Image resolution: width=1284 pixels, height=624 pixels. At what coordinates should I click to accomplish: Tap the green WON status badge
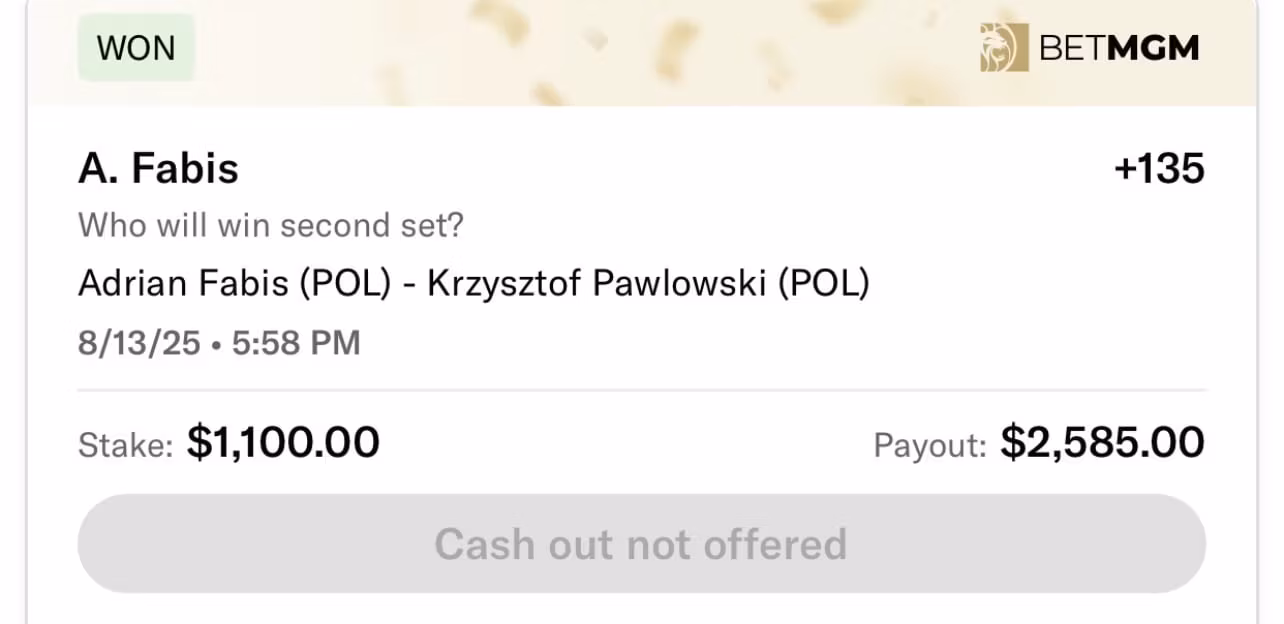(x=136, y=47)
